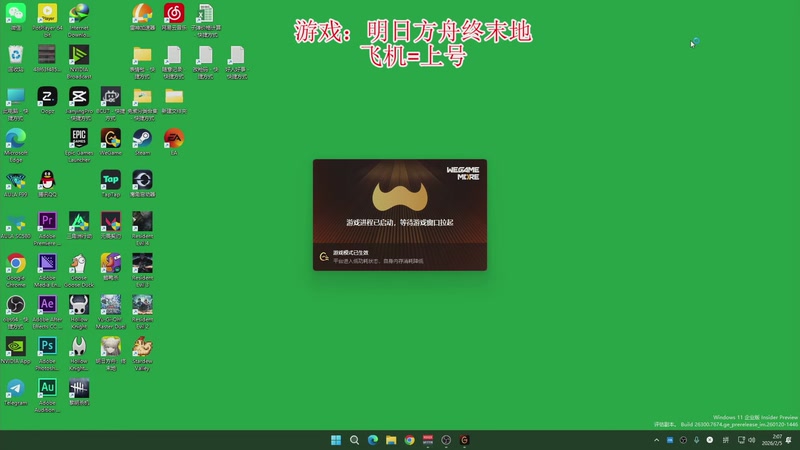This screenshot has height=450, width=800.
Task: Open the EA app shortcut
Action: click(x=174, y=142)
